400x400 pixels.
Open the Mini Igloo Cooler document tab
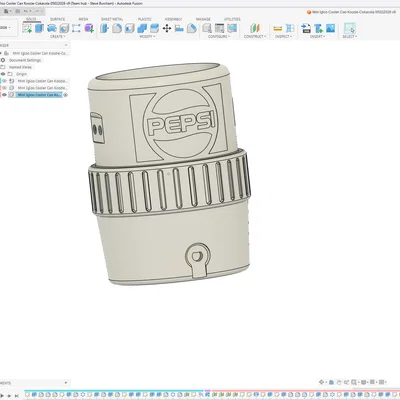click(x=351, y=12)
